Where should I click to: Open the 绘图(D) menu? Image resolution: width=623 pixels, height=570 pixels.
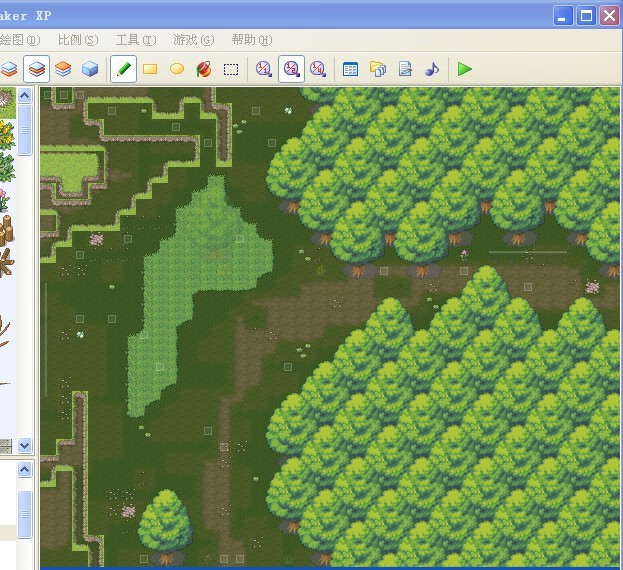point(20,40)
